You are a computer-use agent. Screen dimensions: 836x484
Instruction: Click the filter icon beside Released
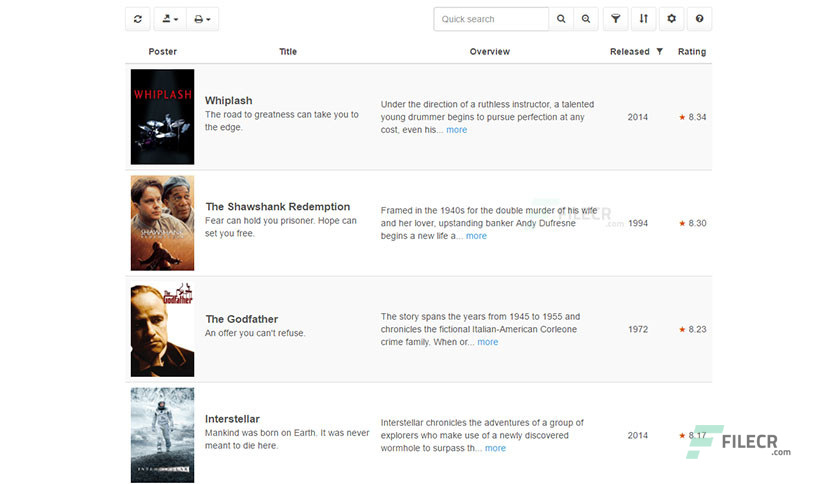(x=660, y=52)
